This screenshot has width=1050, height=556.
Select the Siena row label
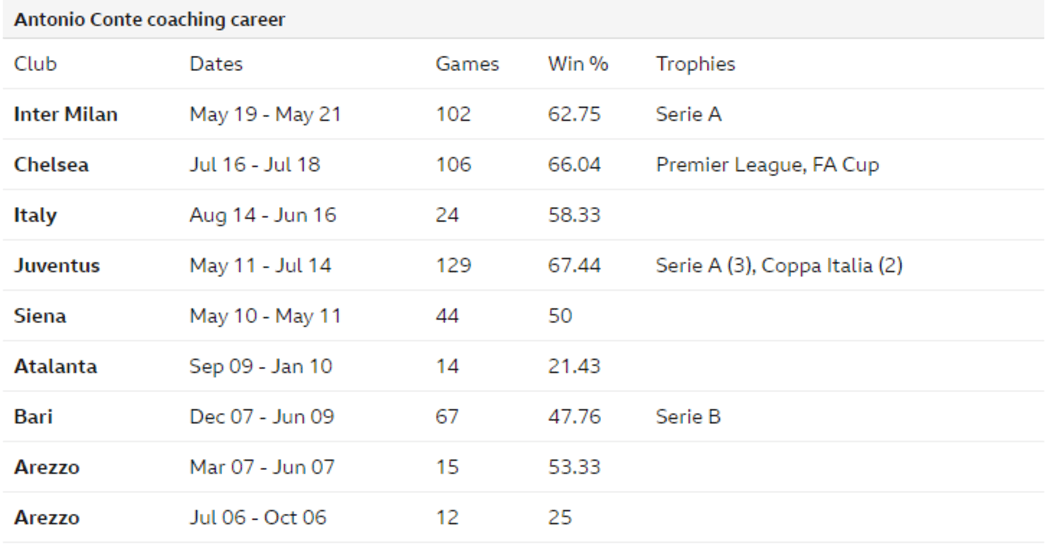pos(40,316)
